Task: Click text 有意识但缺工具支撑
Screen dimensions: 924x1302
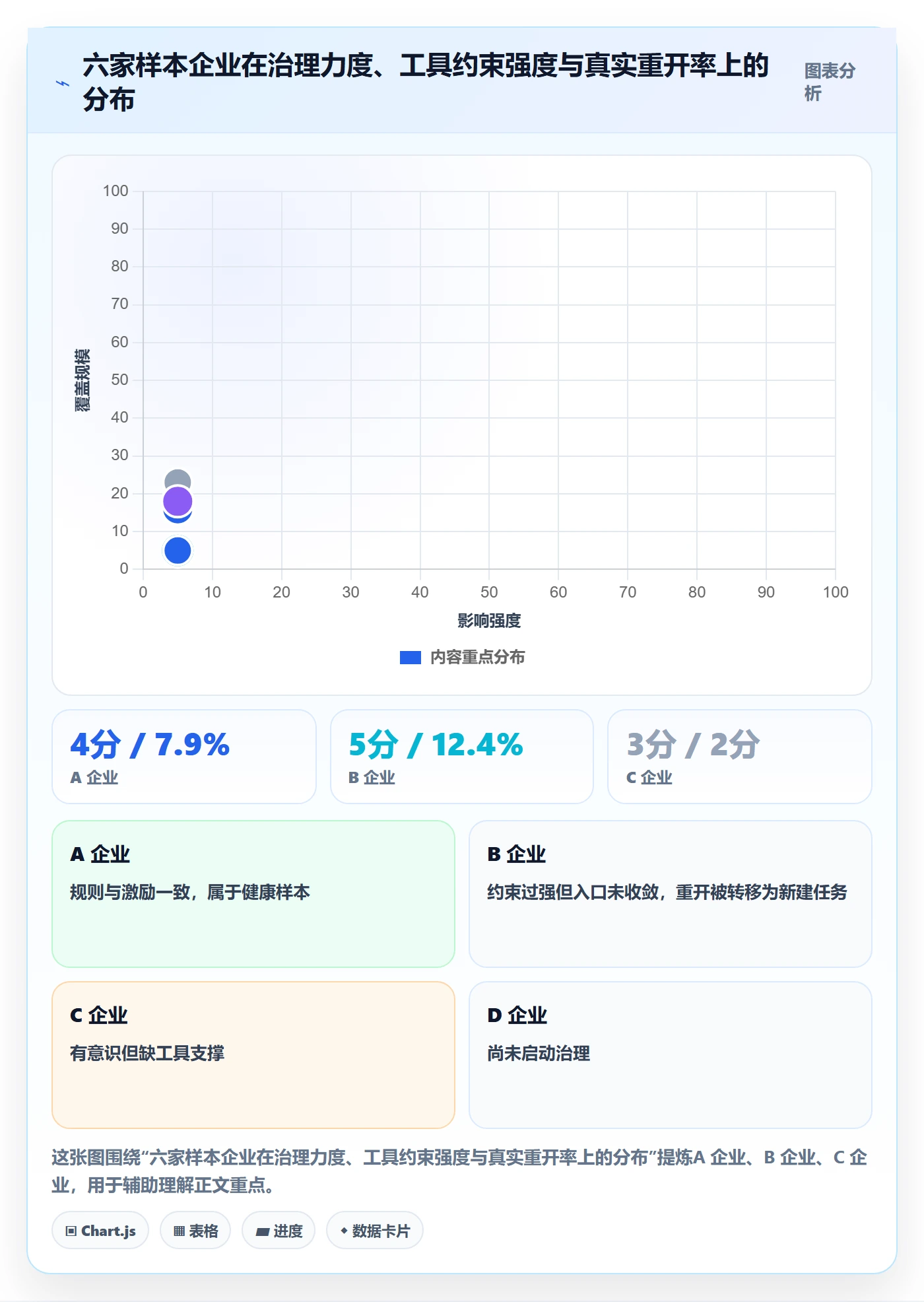Action: (x=147, y=1054)
